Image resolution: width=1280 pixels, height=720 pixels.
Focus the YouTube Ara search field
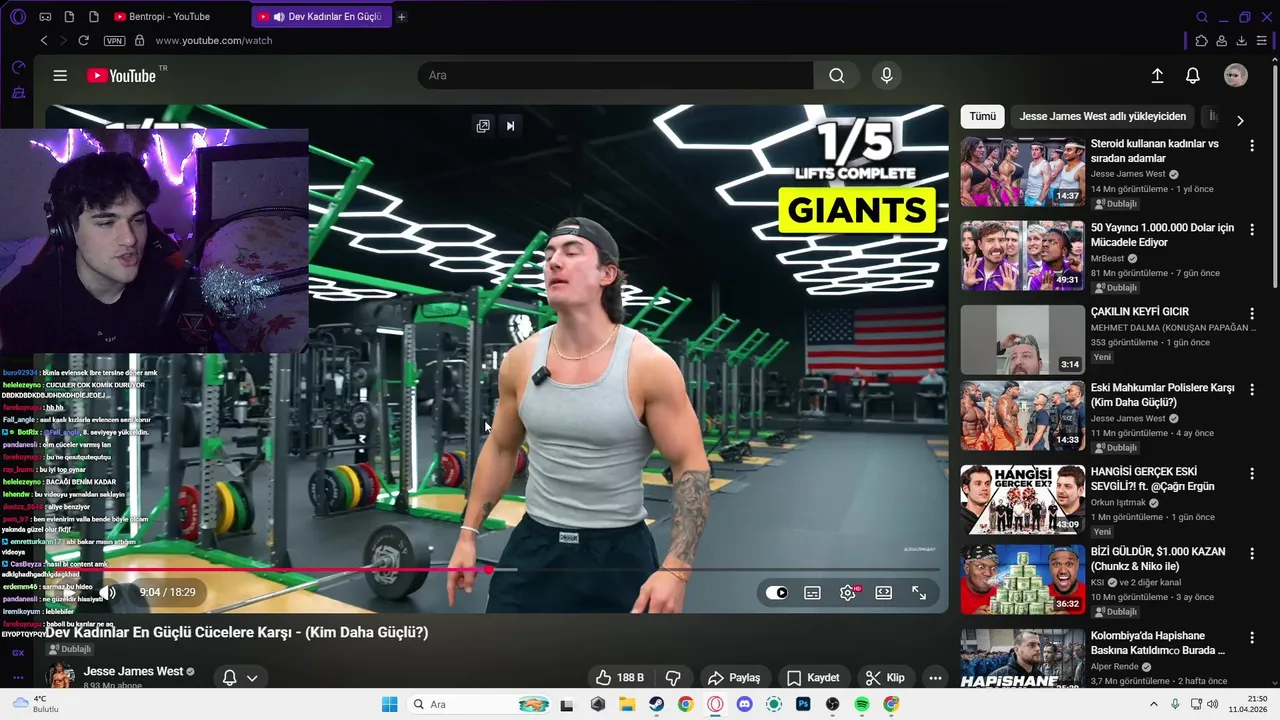616,76
